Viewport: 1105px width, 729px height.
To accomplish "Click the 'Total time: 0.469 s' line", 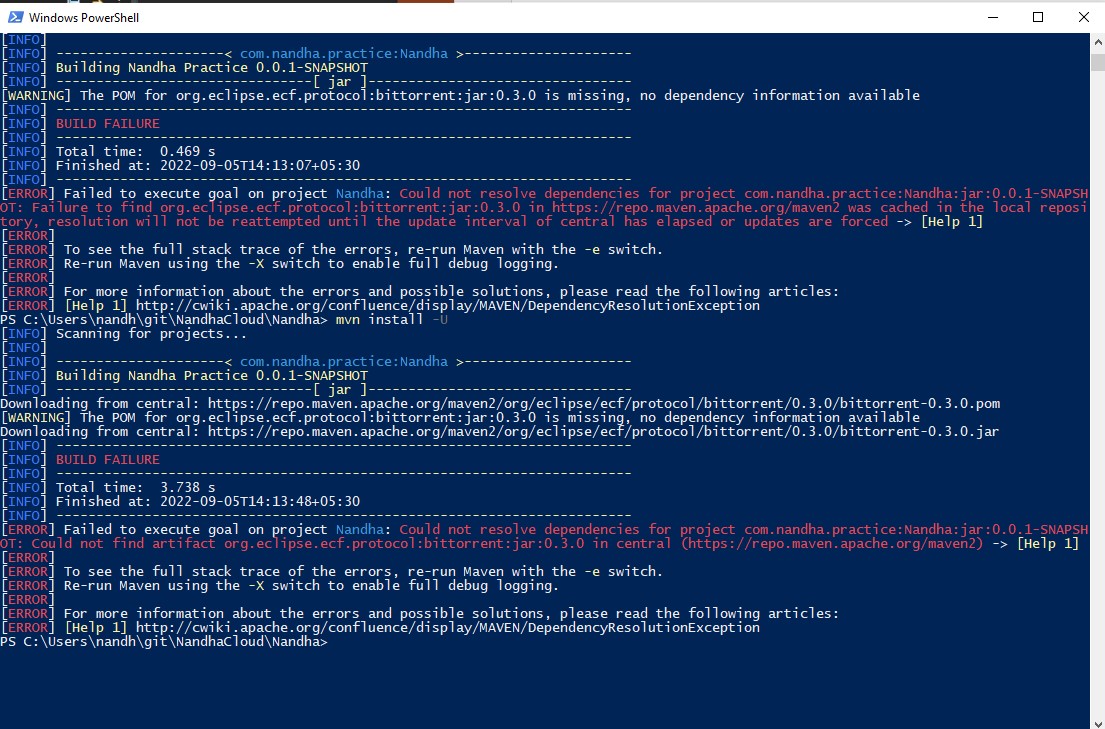I will [x=135, y=152].
